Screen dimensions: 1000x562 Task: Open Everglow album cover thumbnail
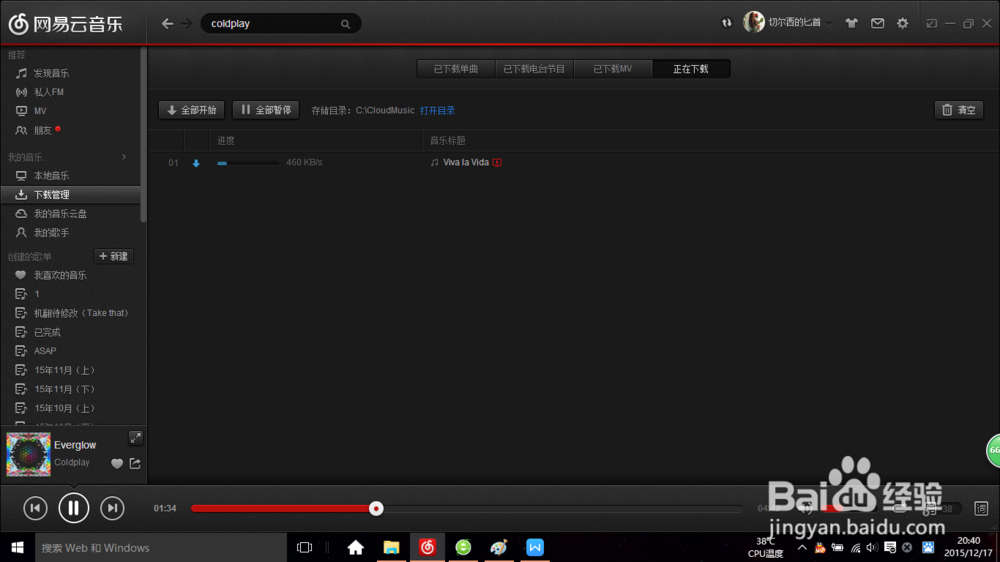click(x=28, y=454)
